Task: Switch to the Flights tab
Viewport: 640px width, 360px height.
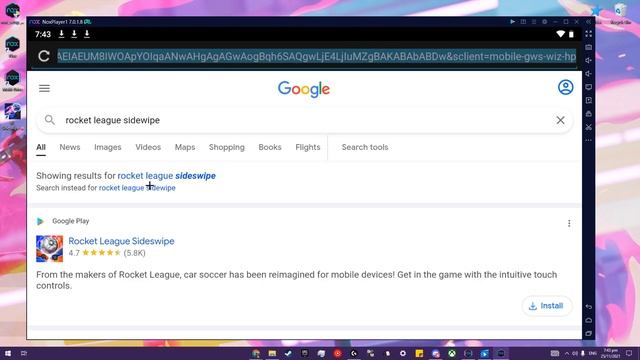Action: [308, 147]
